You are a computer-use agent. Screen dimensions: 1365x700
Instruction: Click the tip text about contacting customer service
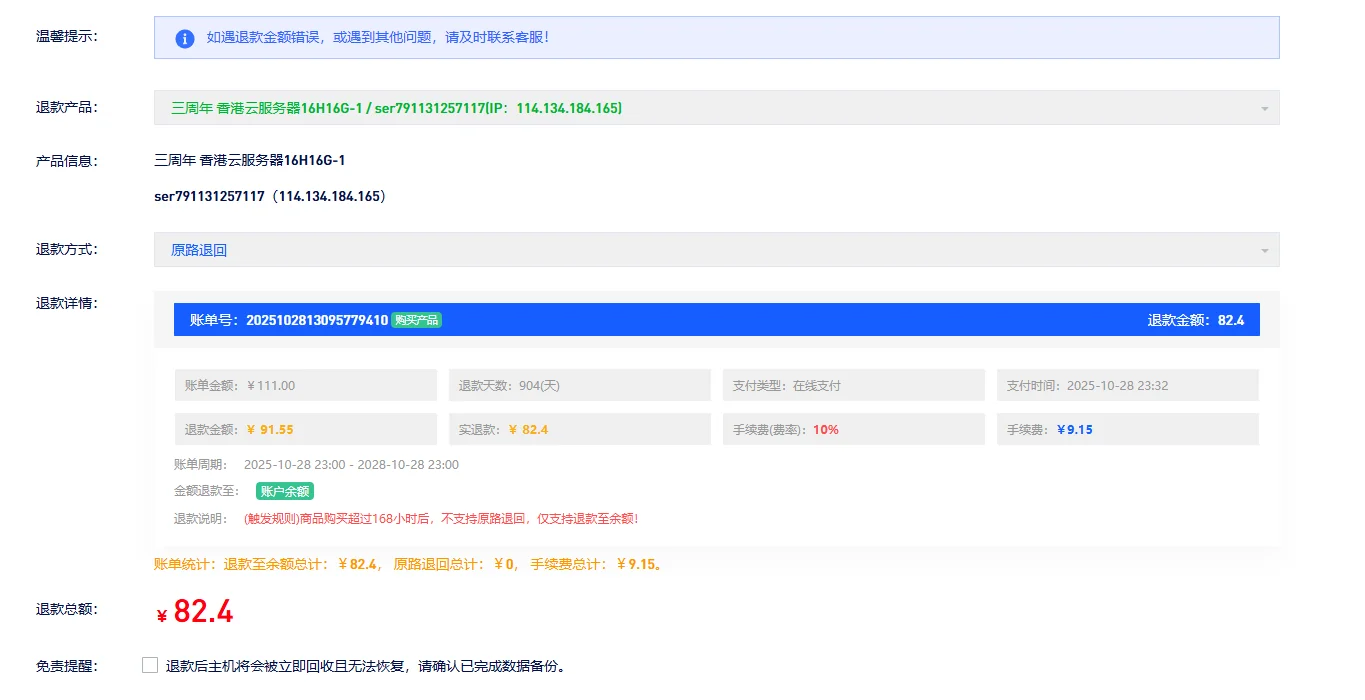tap(378, 38)
